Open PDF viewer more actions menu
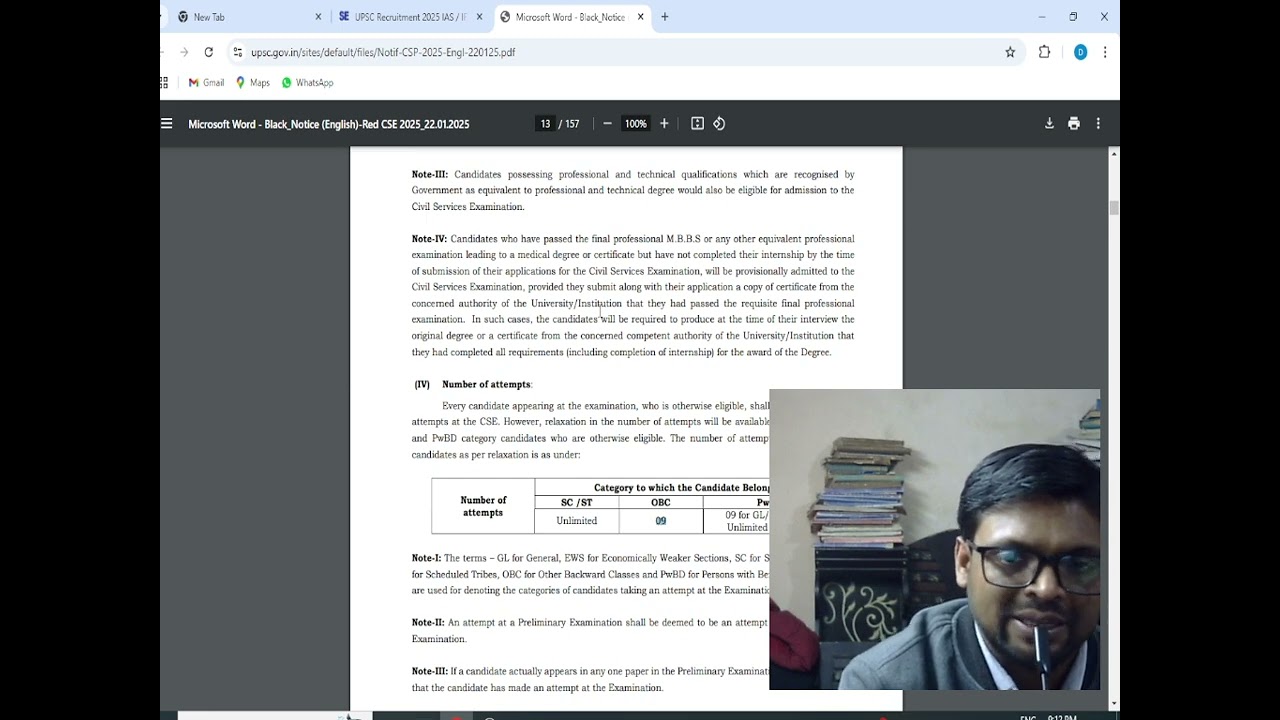The image size is (1280, 720). [x=1098, y=124]
